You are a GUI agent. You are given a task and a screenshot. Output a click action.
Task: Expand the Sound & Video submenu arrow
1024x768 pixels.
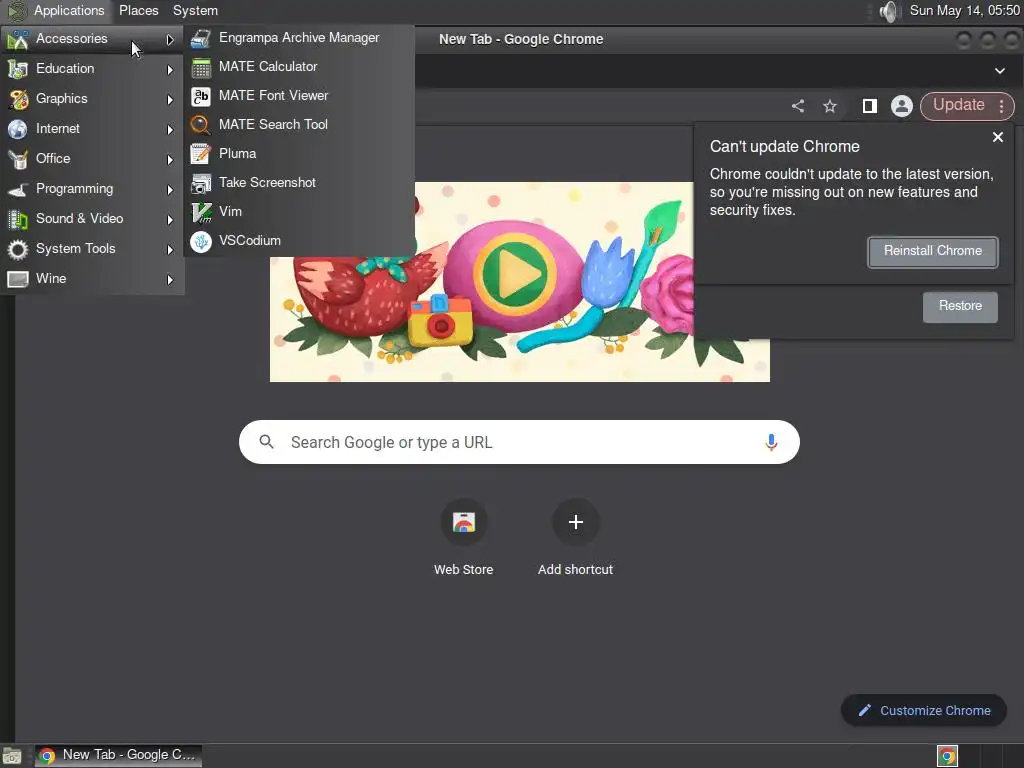pyautogui.click(x=170, y=219)
